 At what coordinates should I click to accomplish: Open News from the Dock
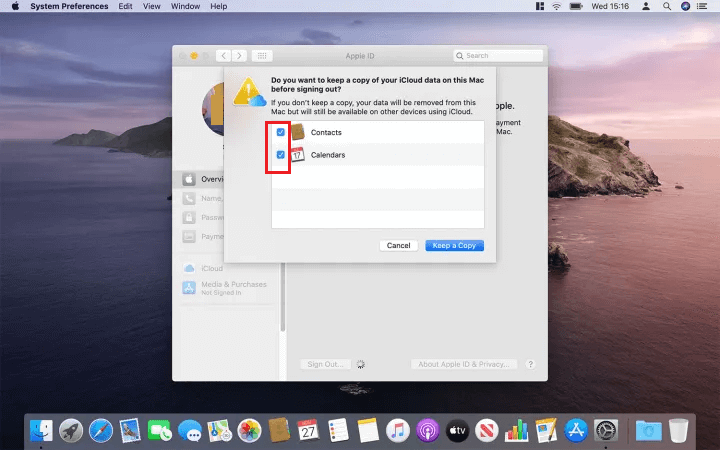point(487,431)
